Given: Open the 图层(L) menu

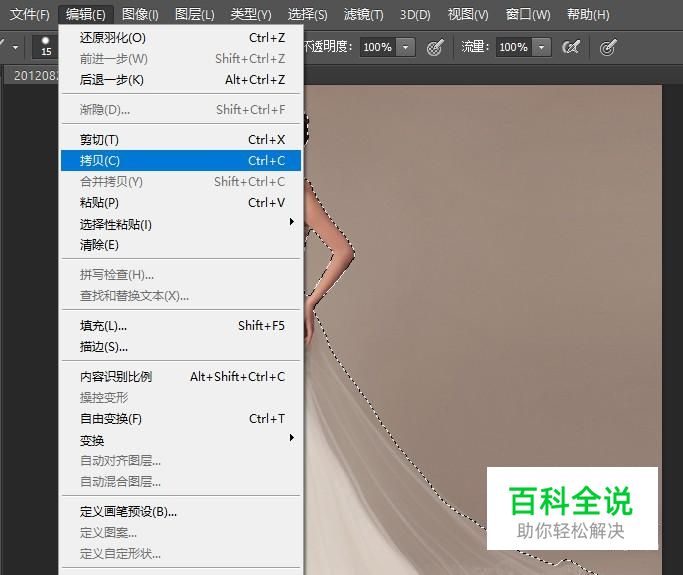Looking at the screenshot, I should 195,15.
